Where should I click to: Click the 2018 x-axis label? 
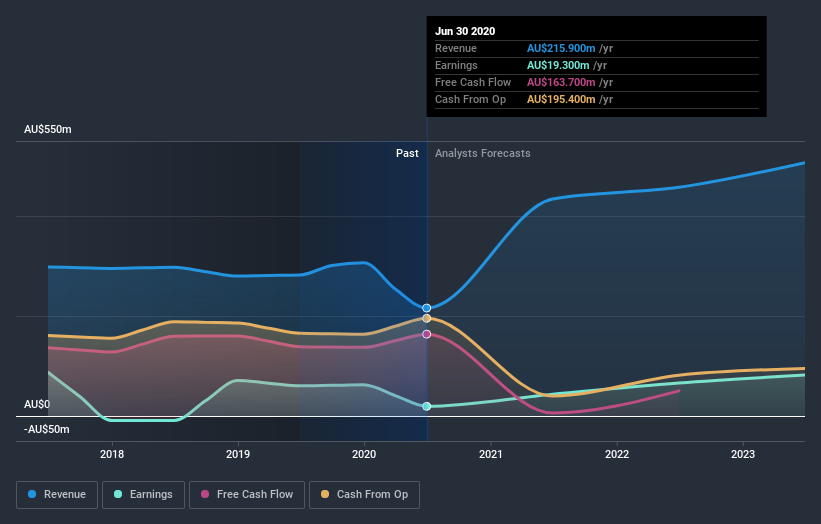pyautogui.click(x=112, y=454)
